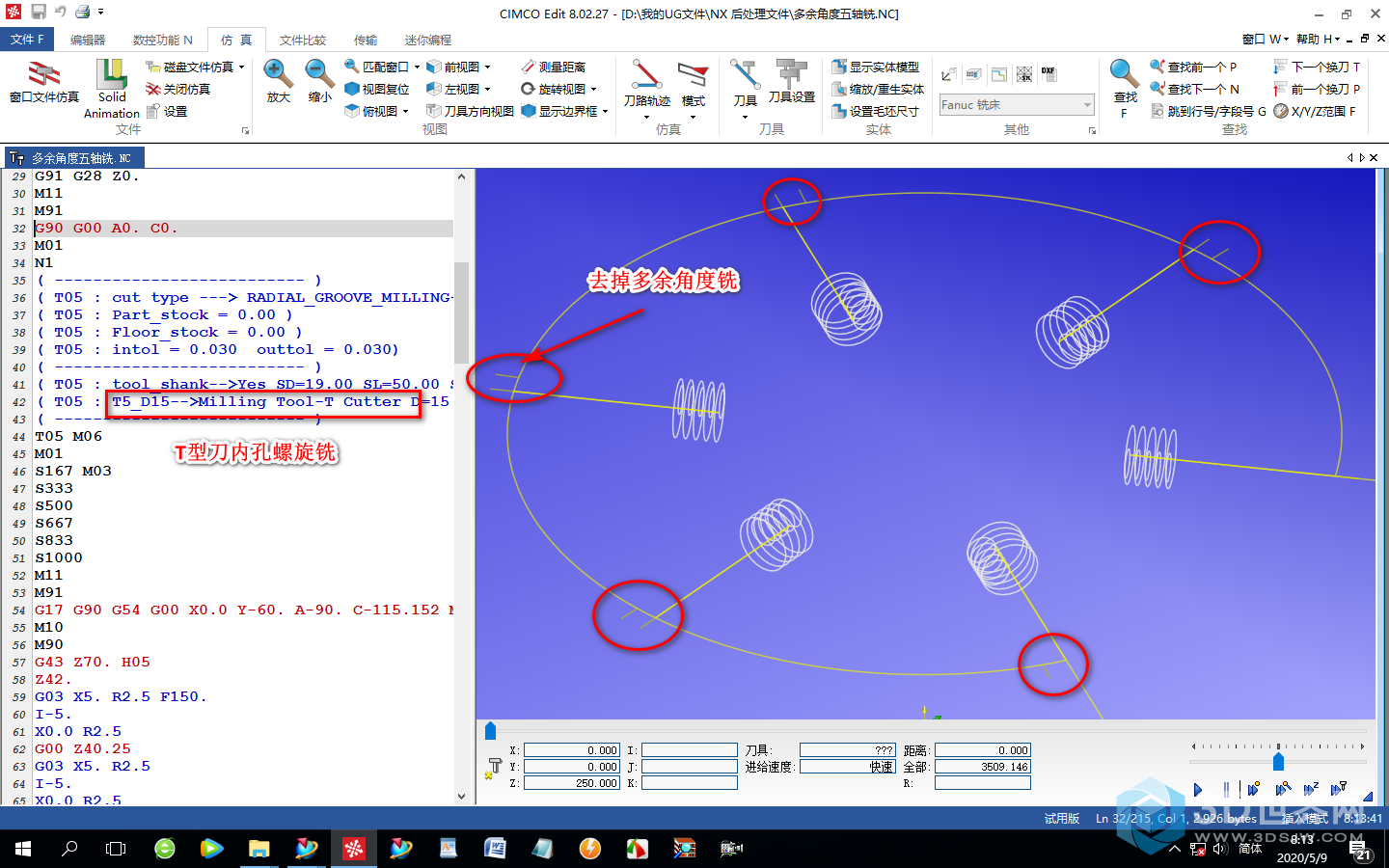
Task: Expand 前视图 dropdown arrow
Action: coord(487,67)
